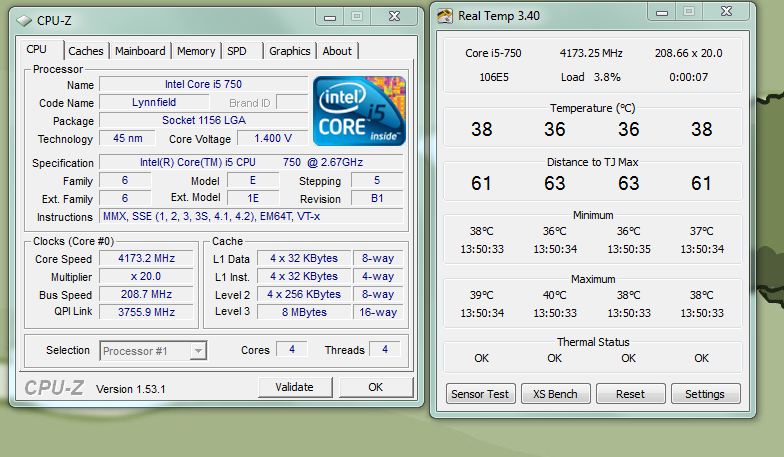Click OK button in CPU-Z
This screenshot has height=457, width=784.
[376, 387]
